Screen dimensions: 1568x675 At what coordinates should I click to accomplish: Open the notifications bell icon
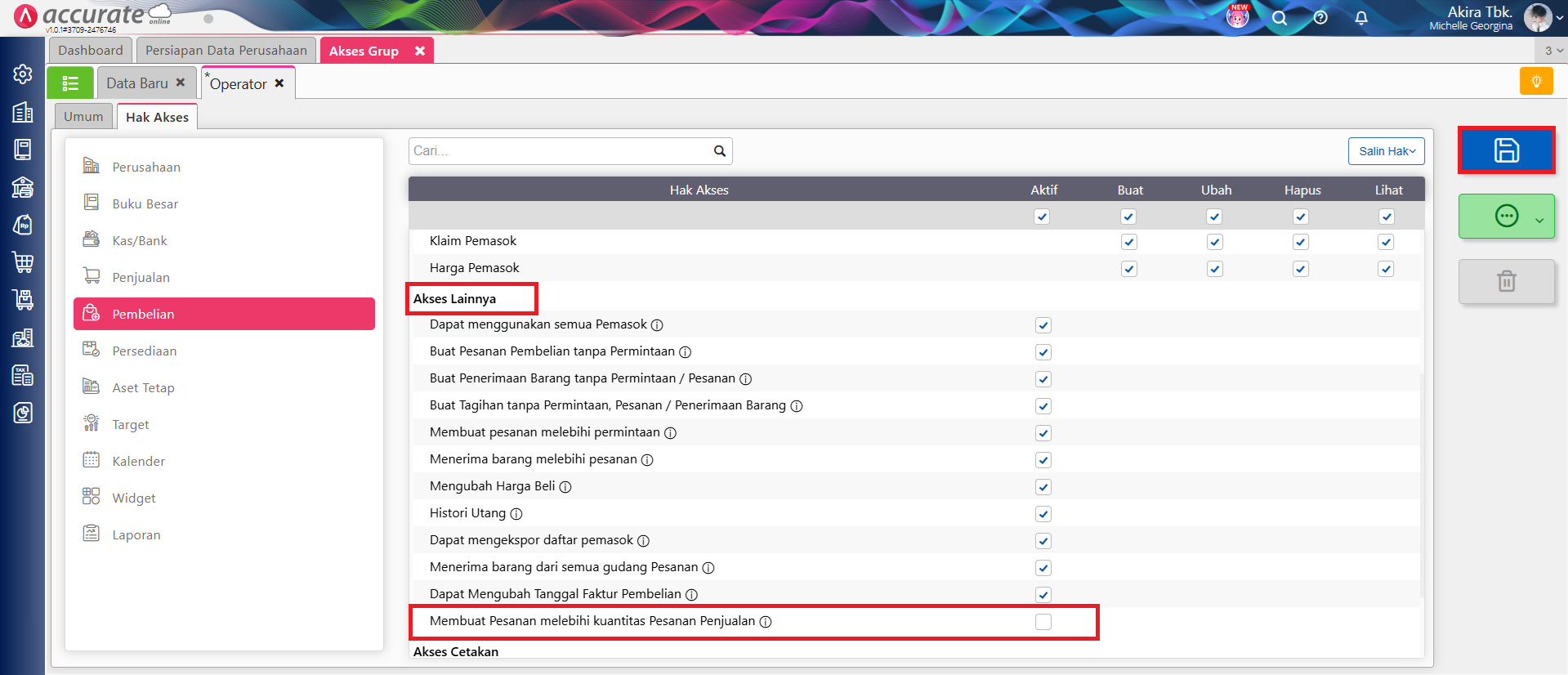point(1360,18)
